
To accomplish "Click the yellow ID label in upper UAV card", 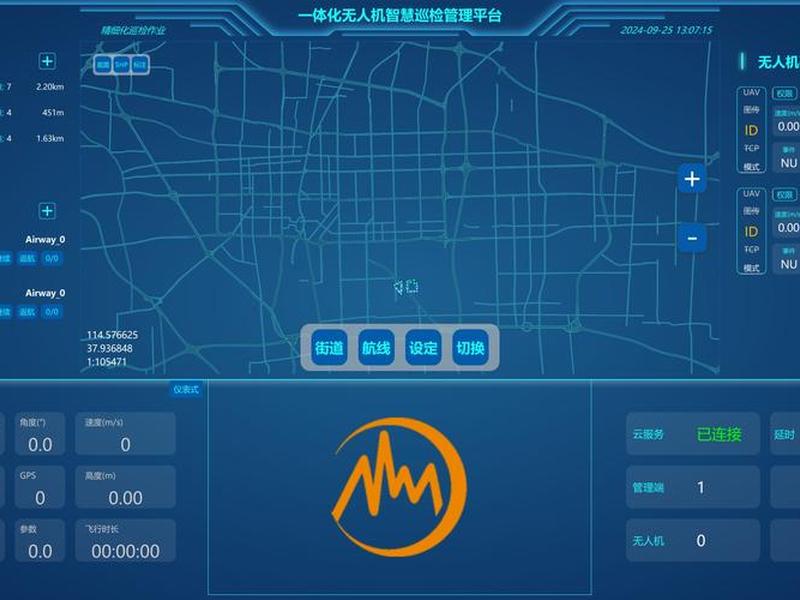I will pyautogui.click(x=751, y=131).
